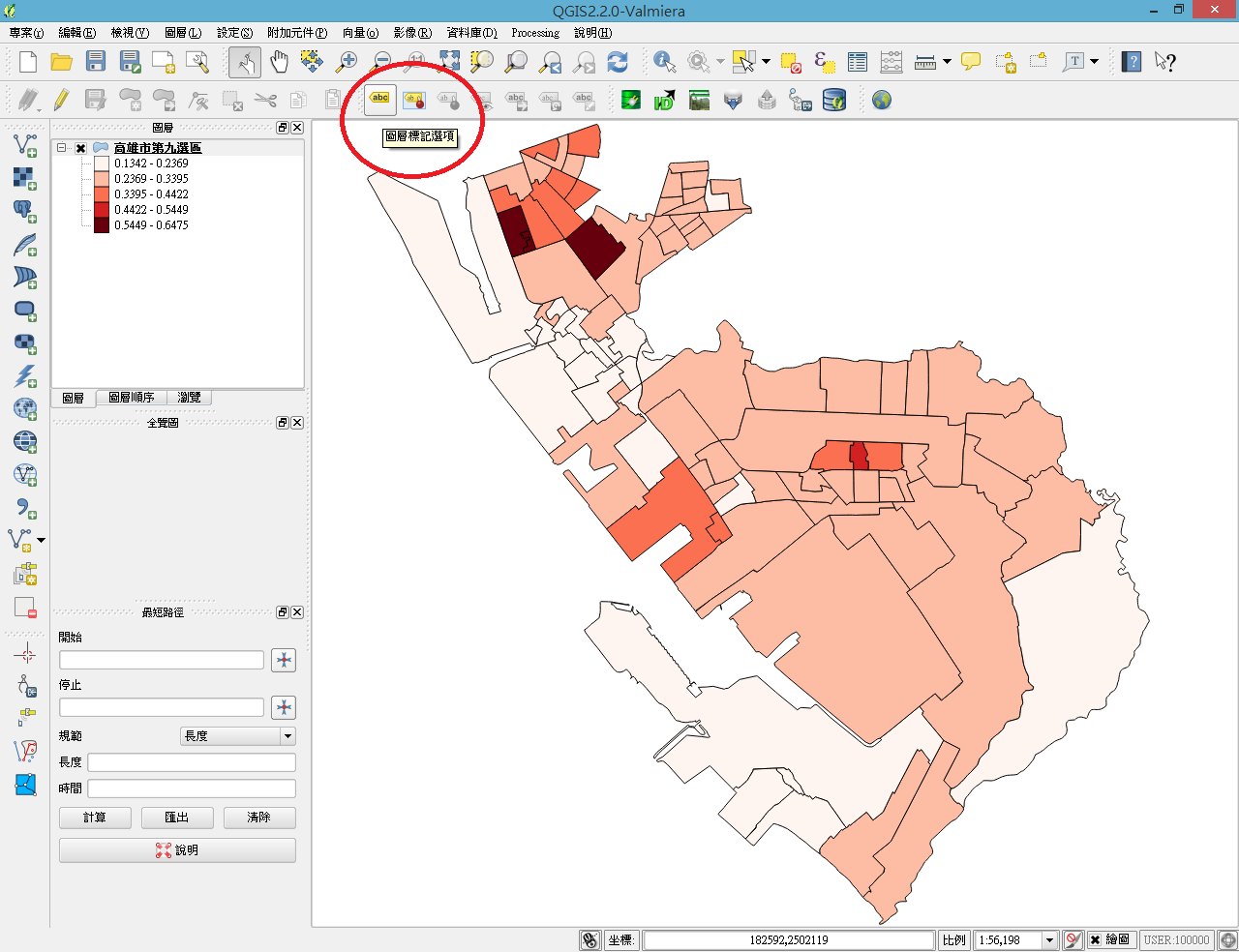Click the Zoom In magnifier tool

[346, 62]
